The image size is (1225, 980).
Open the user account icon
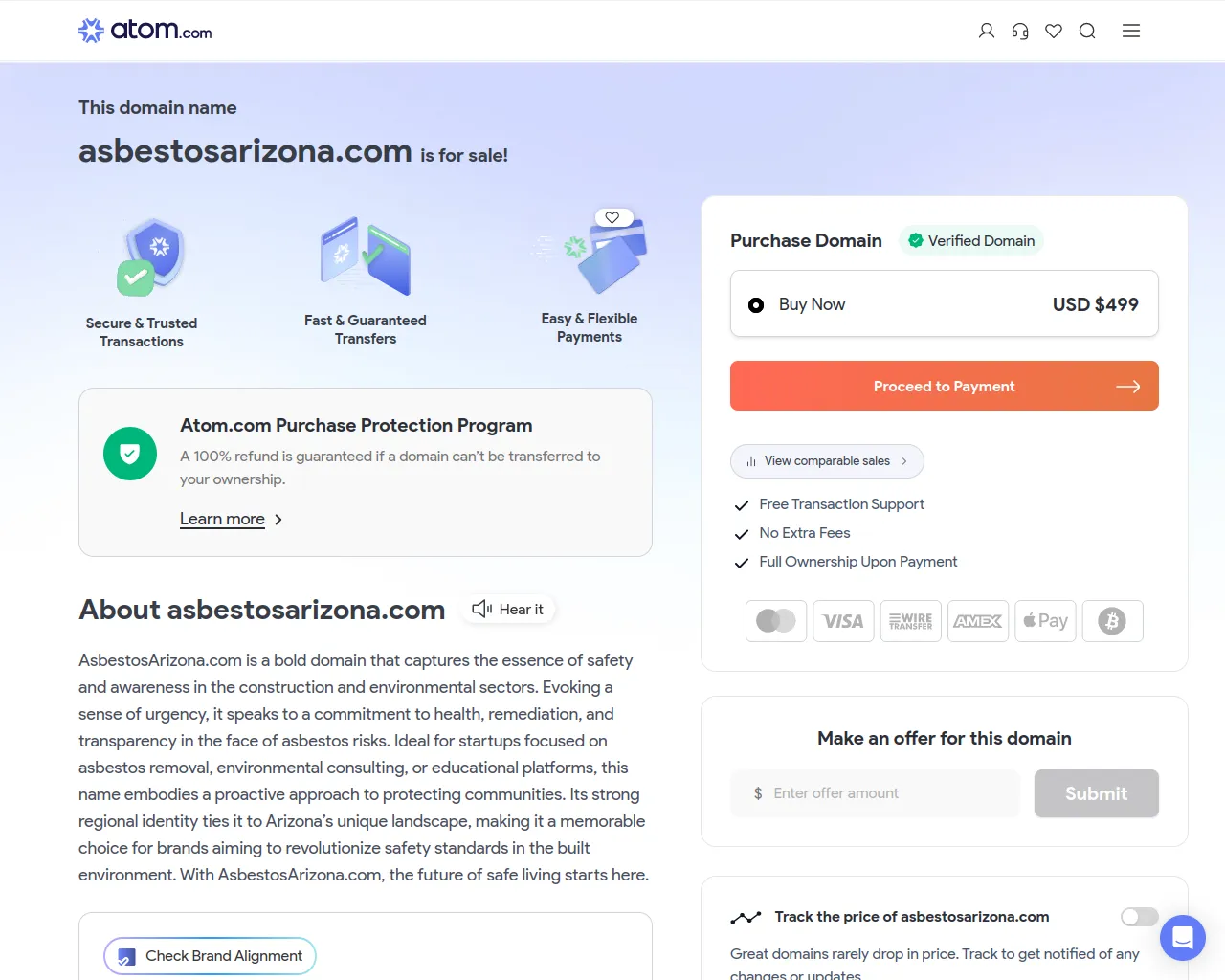click(987, 31)
